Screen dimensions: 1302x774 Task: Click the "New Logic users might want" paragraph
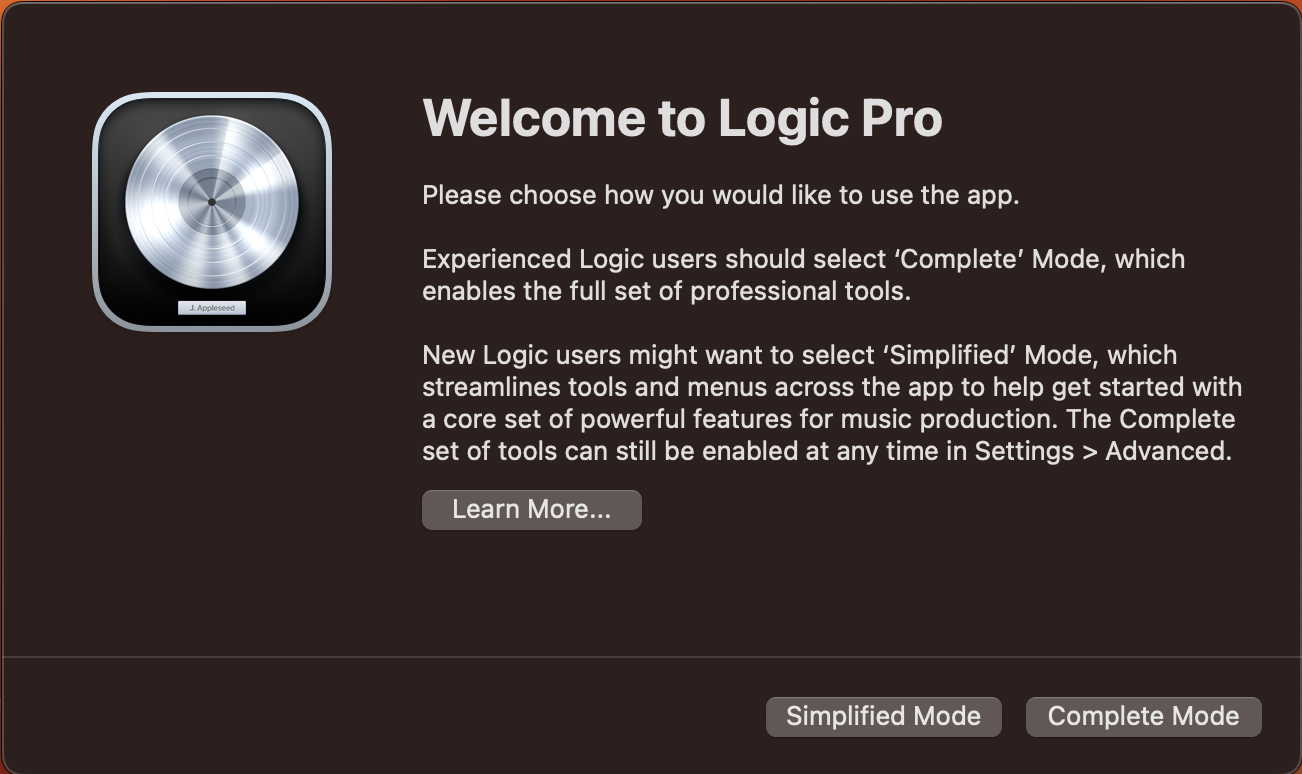[832, 403]
